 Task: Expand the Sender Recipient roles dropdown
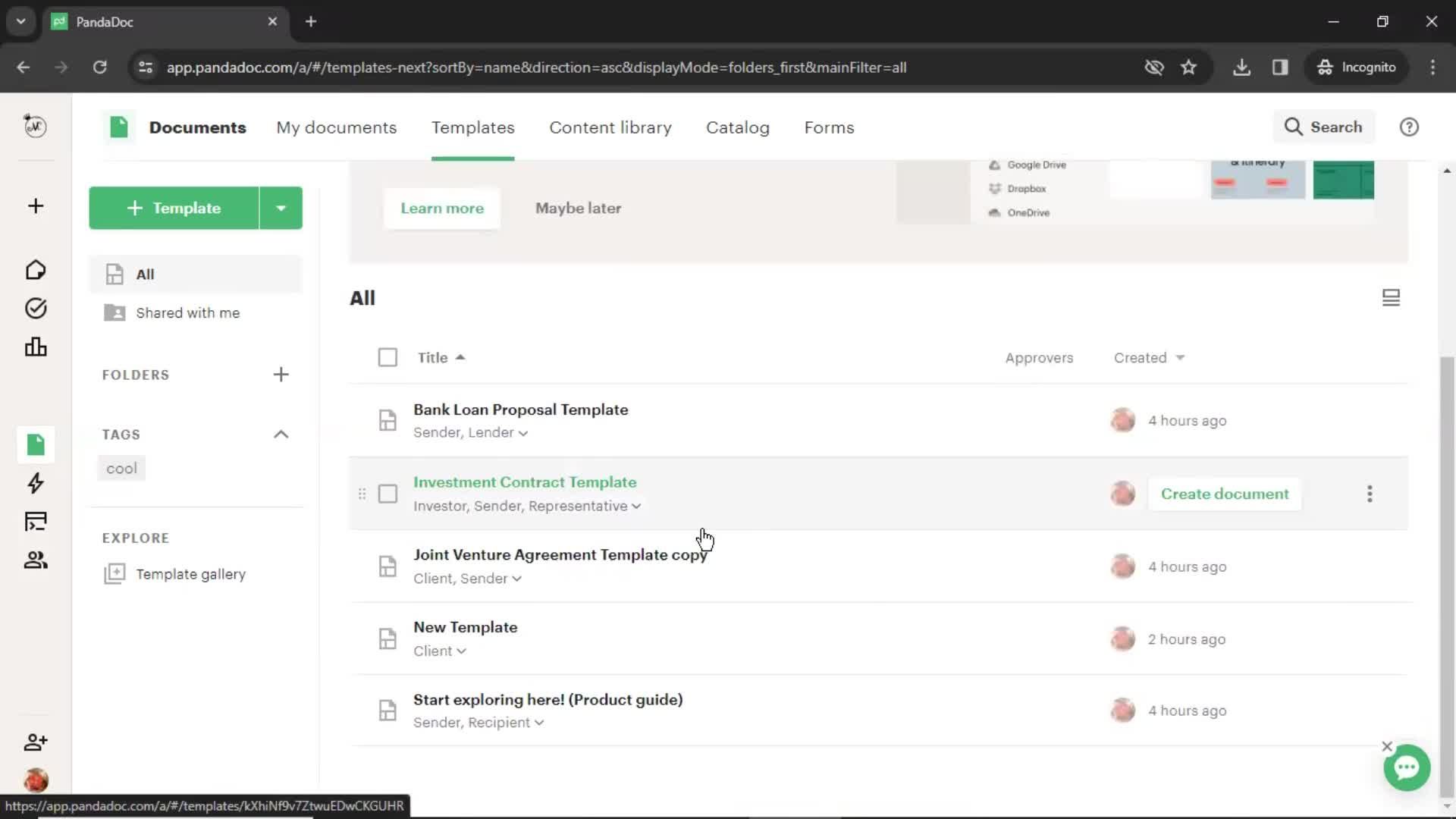[x=537, y=723]
